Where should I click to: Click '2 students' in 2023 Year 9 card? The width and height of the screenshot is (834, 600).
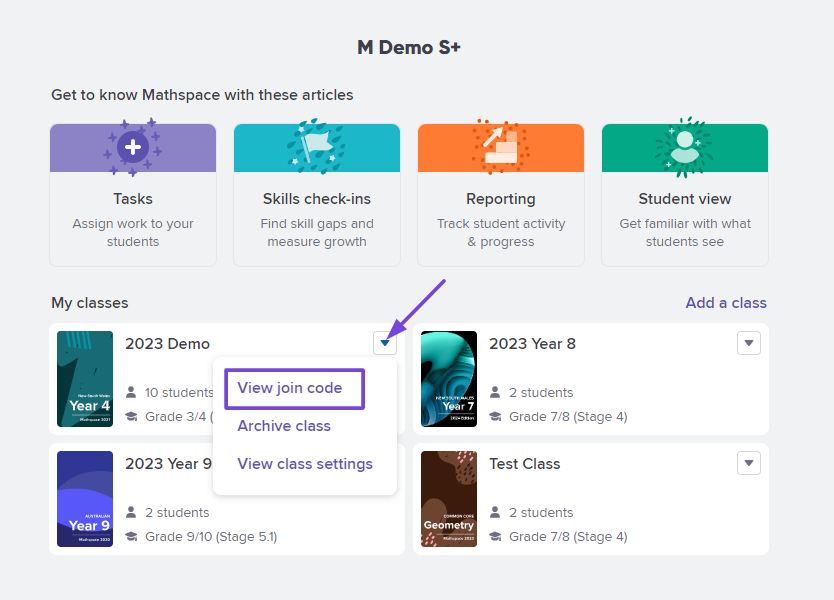click(177, 512)
